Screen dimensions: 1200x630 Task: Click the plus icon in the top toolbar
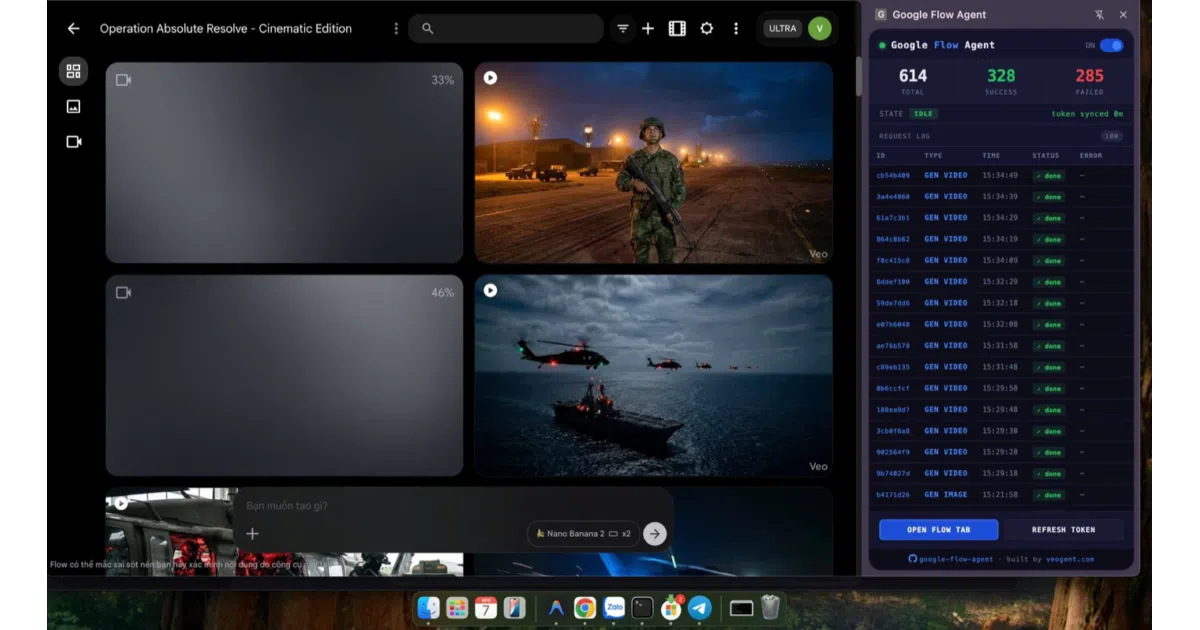pos(648,29)
